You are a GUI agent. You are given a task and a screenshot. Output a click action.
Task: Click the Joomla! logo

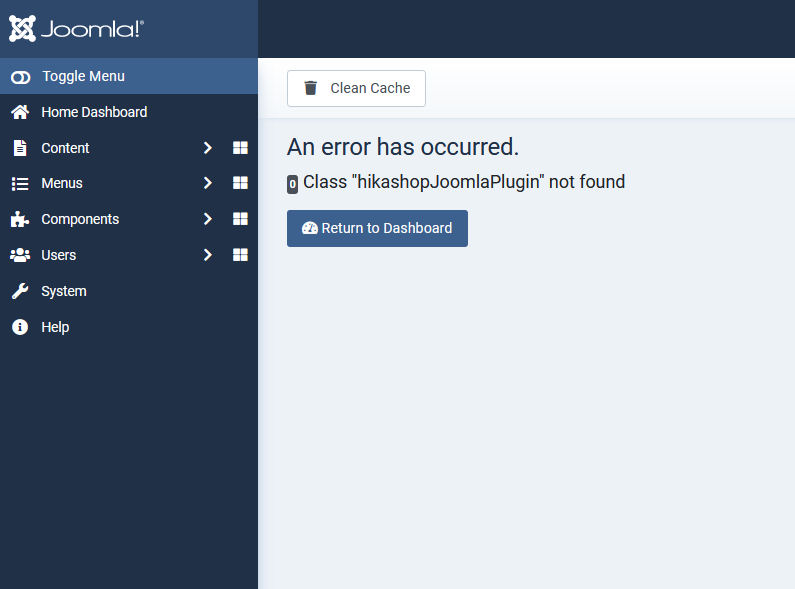(77, 28)
